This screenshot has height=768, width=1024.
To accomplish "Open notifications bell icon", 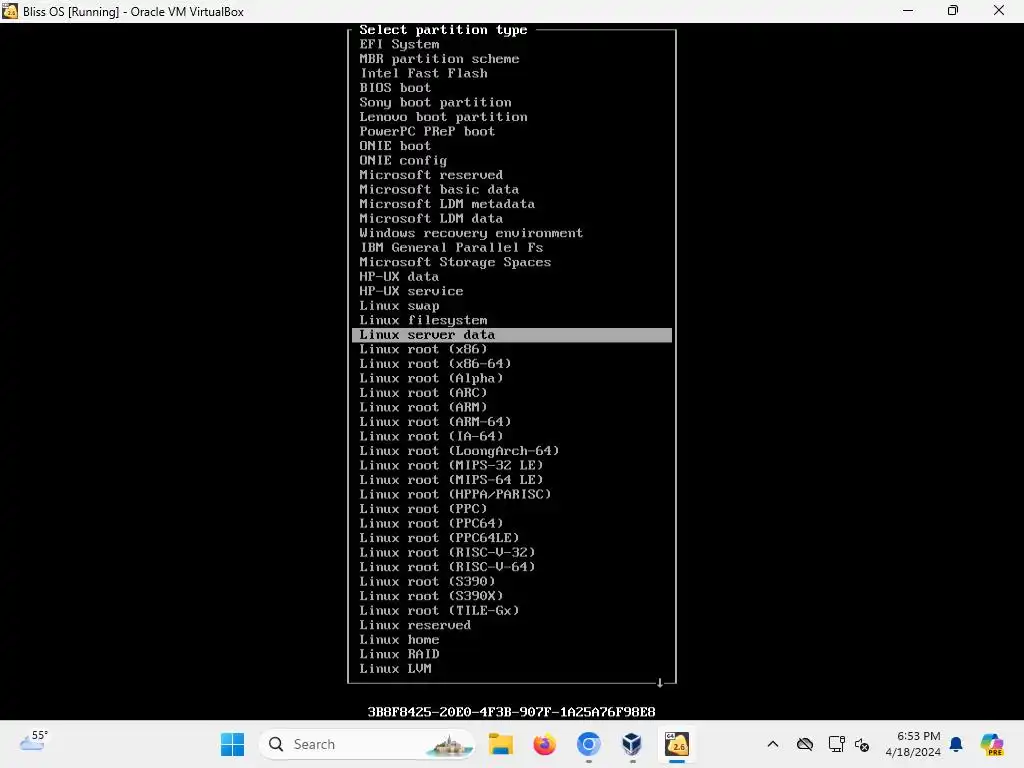I will (x=956, y=744).
